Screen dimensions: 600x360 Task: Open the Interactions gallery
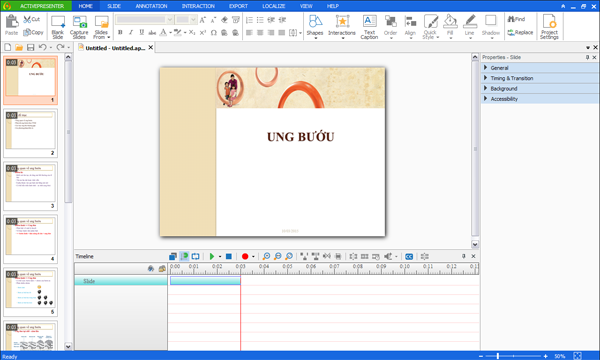342,27
